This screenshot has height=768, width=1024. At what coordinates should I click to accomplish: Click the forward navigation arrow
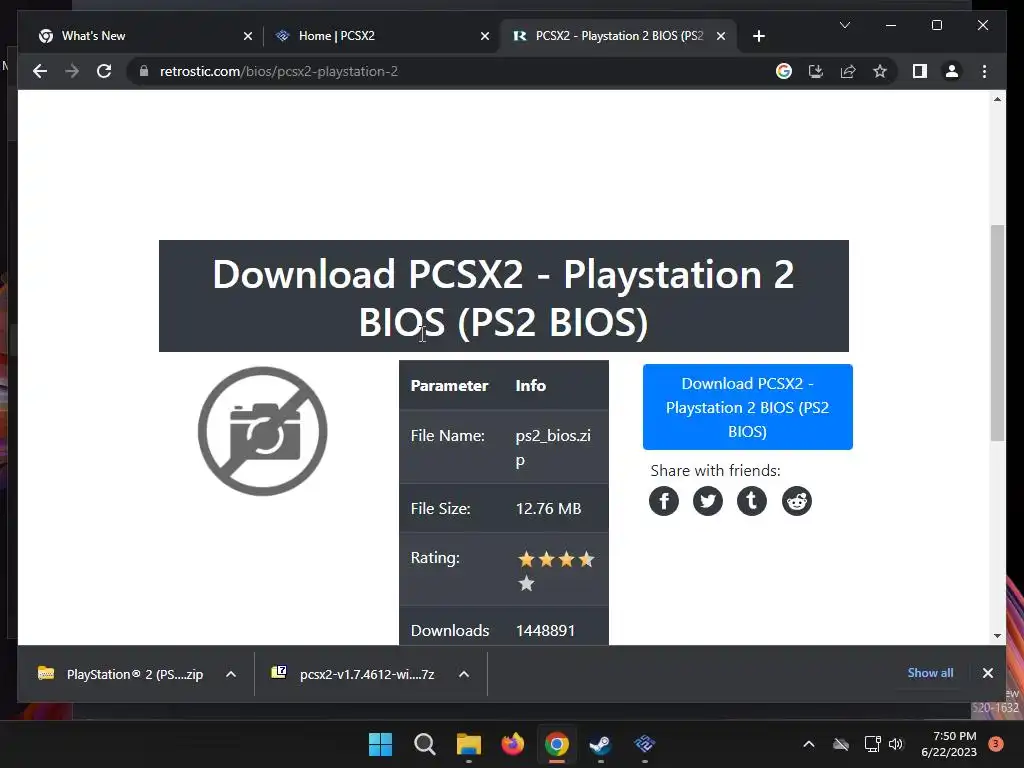pos(72,71)
